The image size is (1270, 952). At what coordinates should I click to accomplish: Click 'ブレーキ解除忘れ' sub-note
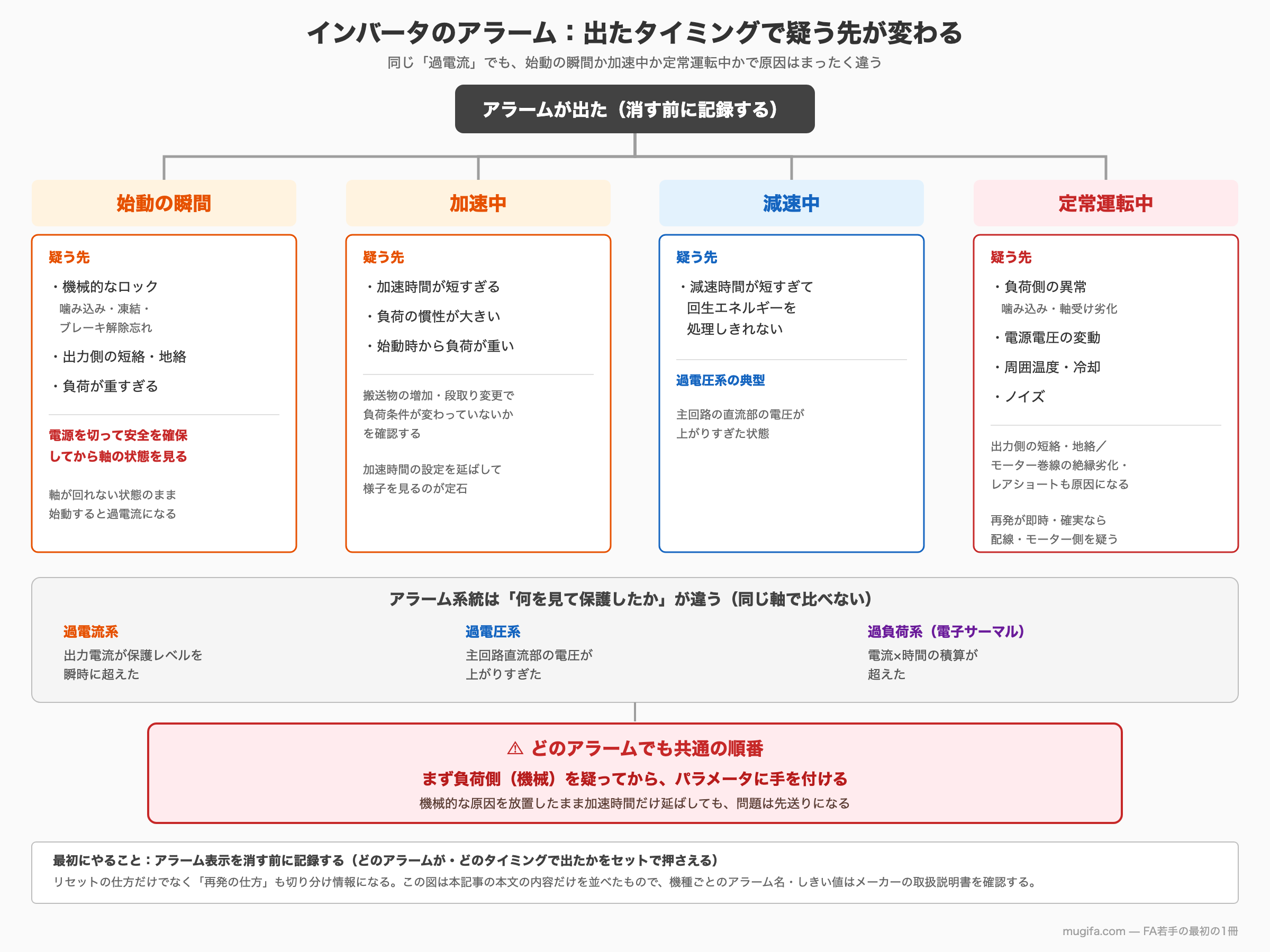click(106, 328)
